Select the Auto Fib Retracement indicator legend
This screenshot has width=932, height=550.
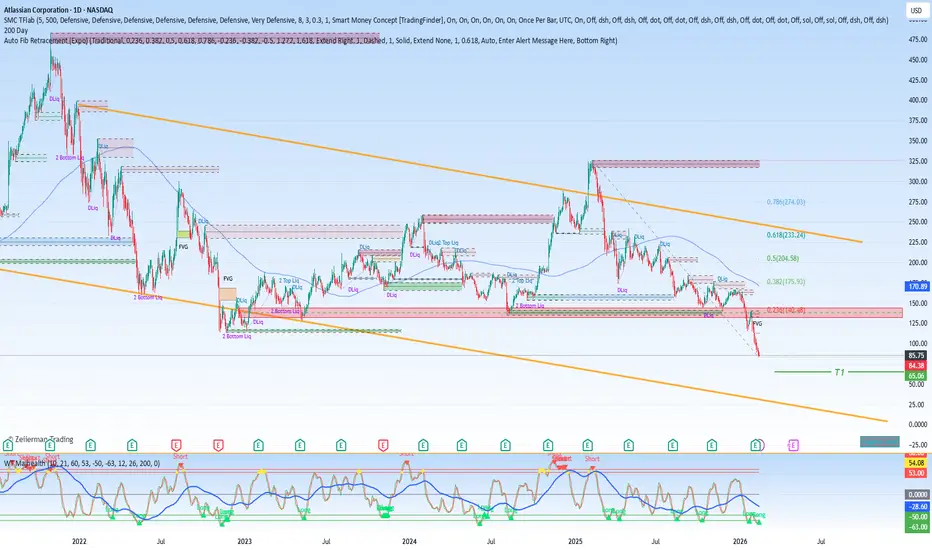click(x=310, y=40)
